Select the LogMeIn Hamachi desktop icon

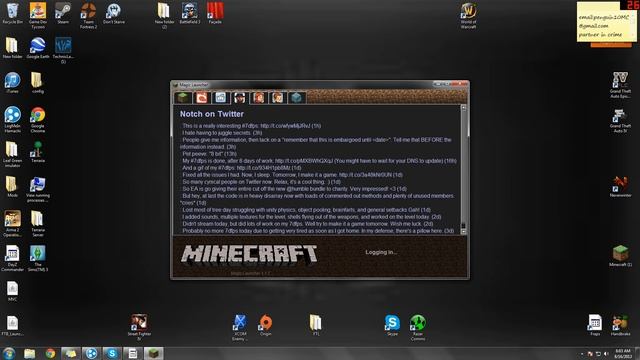point(12,119)
